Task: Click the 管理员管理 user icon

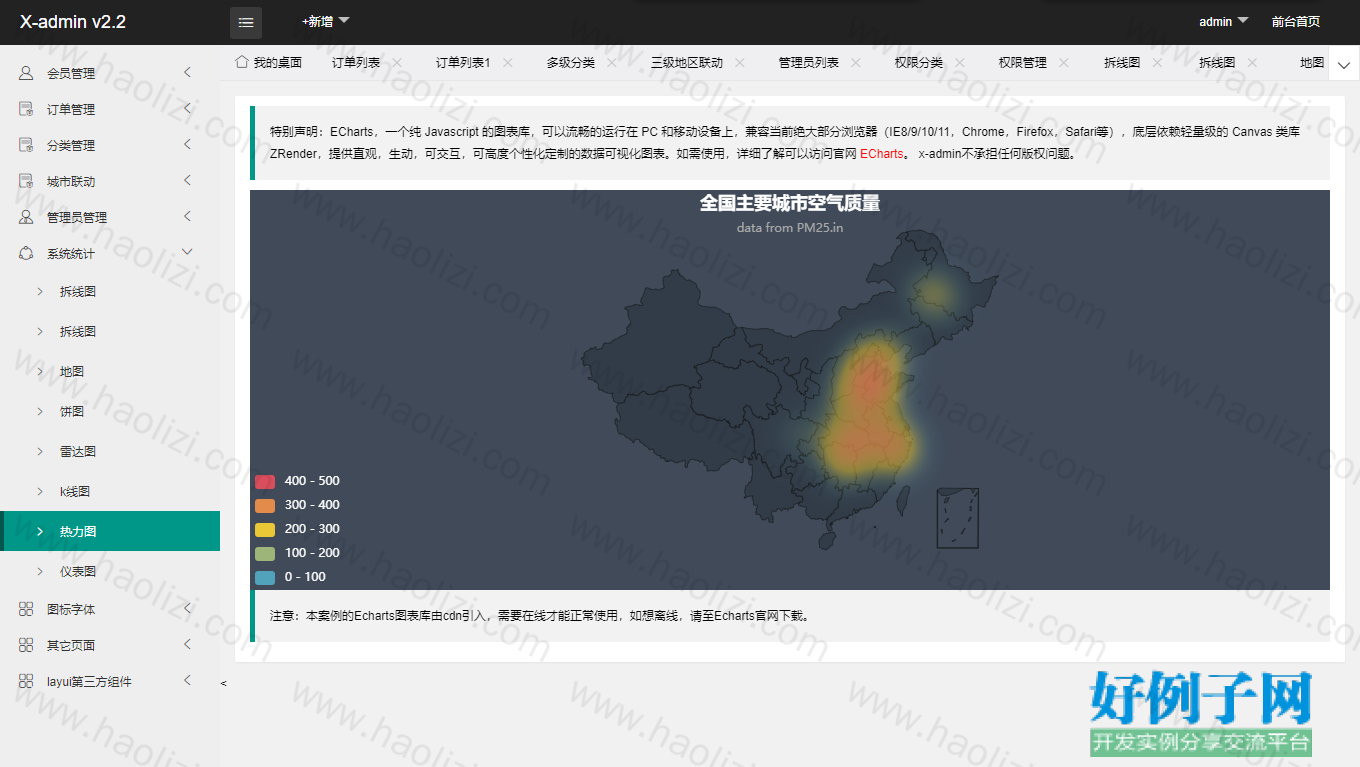Action: point(26,217)
